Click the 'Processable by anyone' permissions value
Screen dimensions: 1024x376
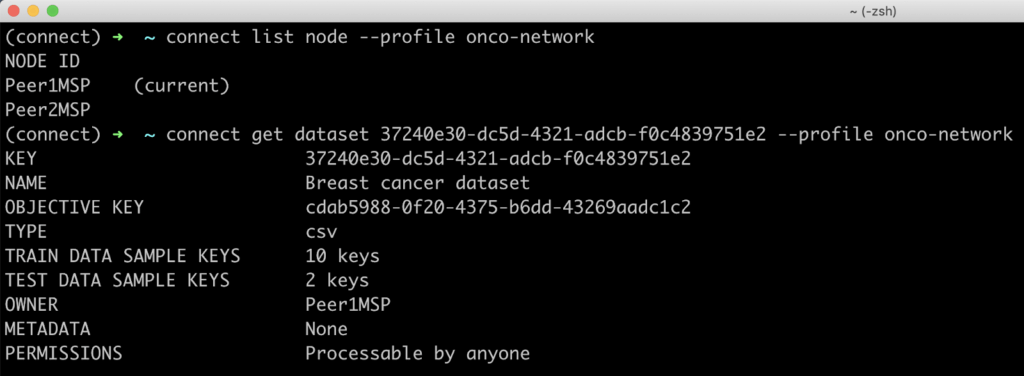tap(417, 353)
